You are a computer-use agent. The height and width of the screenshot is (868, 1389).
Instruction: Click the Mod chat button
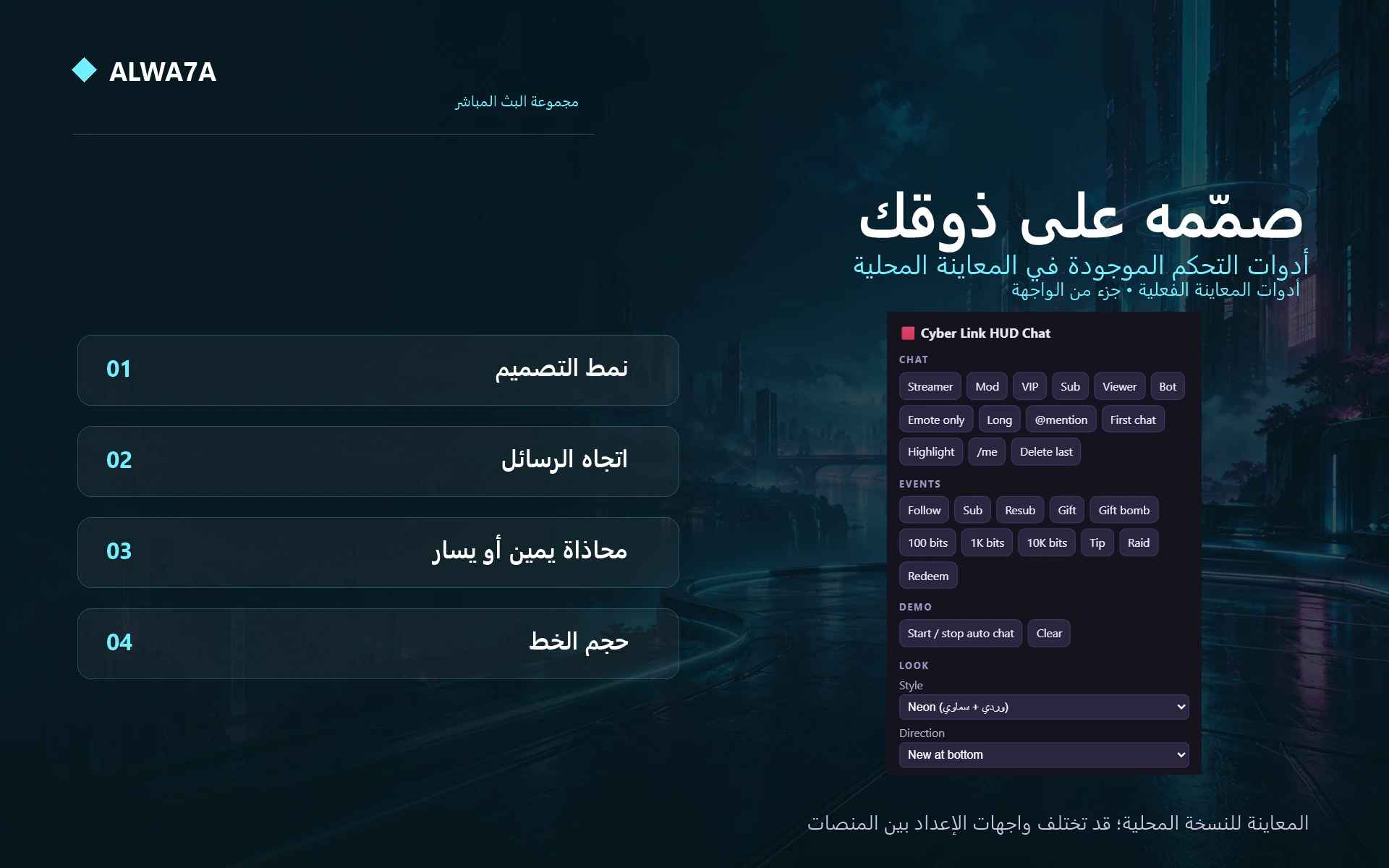click(x=987, y=386)
